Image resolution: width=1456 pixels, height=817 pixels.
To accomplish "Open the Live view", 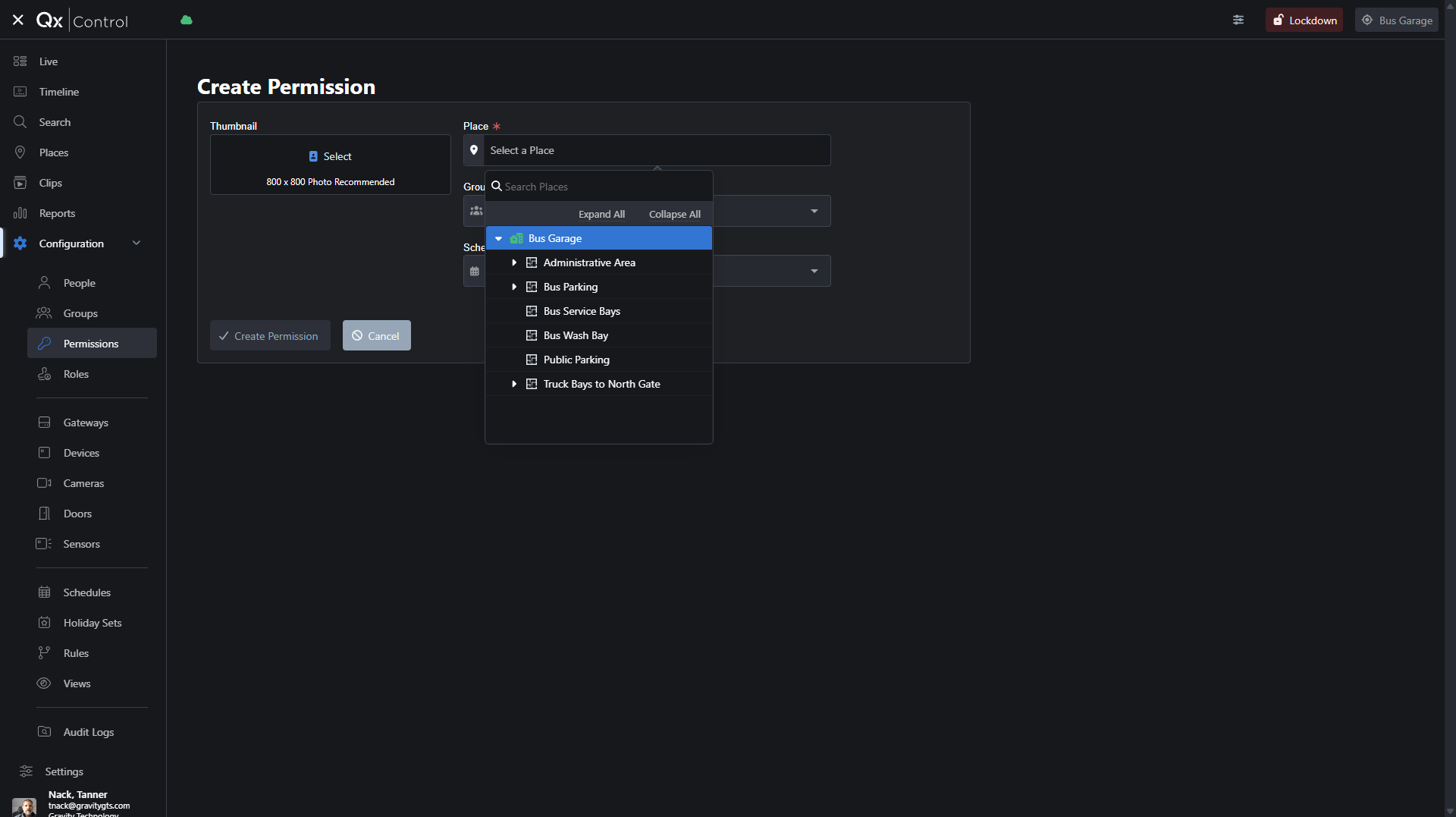I will click(x=49, y=61).
